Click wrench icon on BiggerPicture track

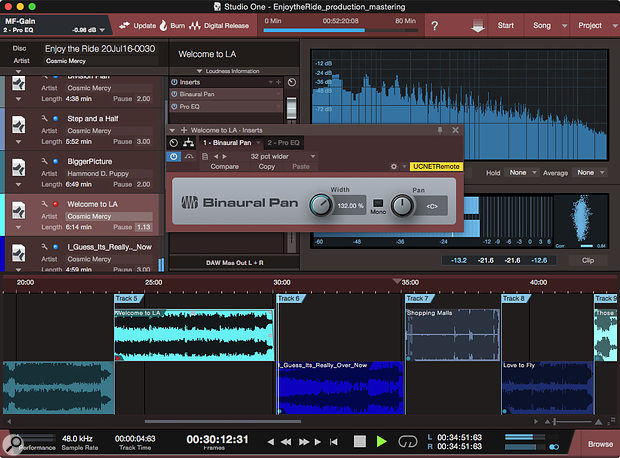coord(44,161)
